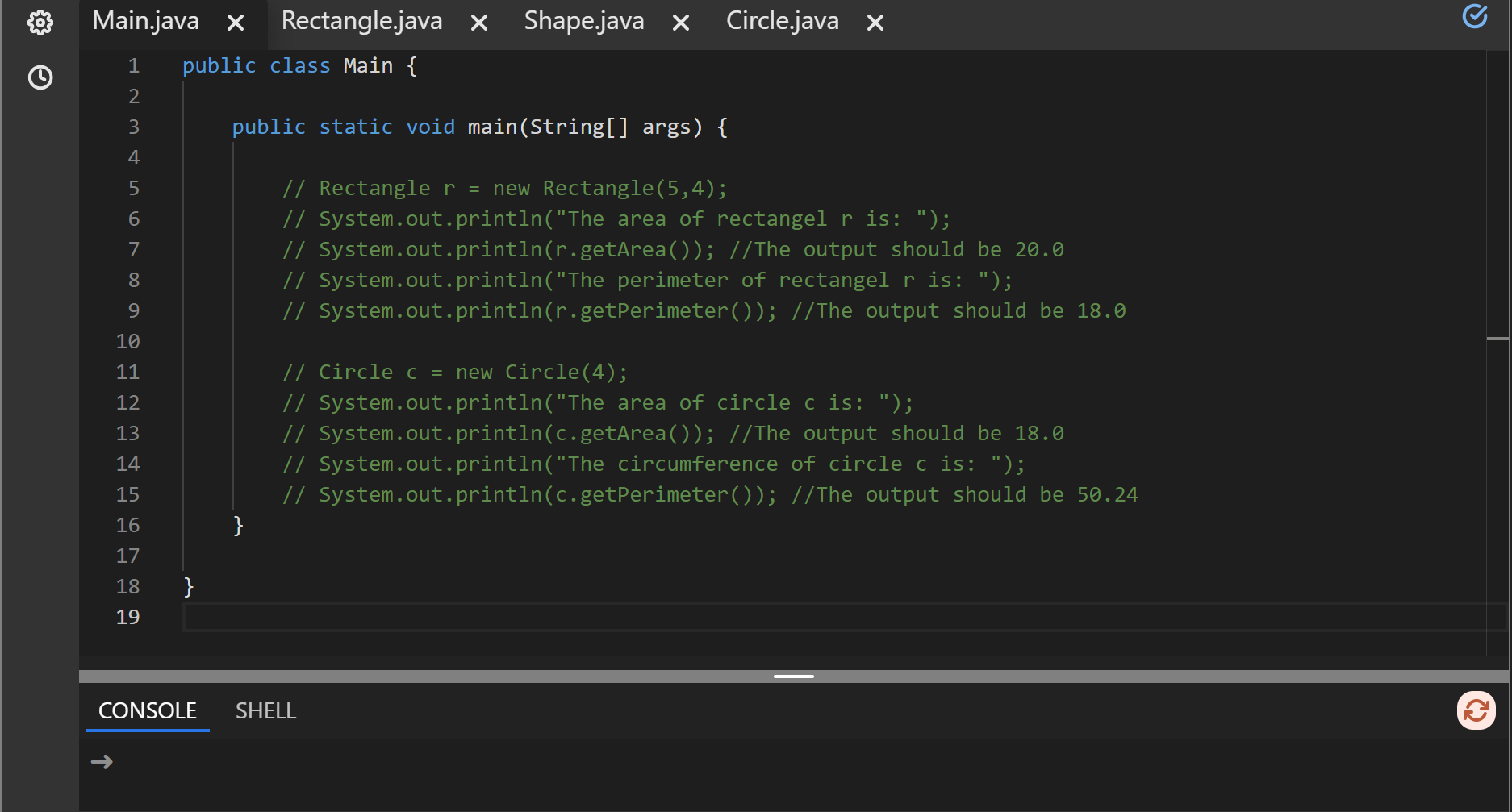Open the editor settings gear icon

pyautogui.click(x=40, y=23)
